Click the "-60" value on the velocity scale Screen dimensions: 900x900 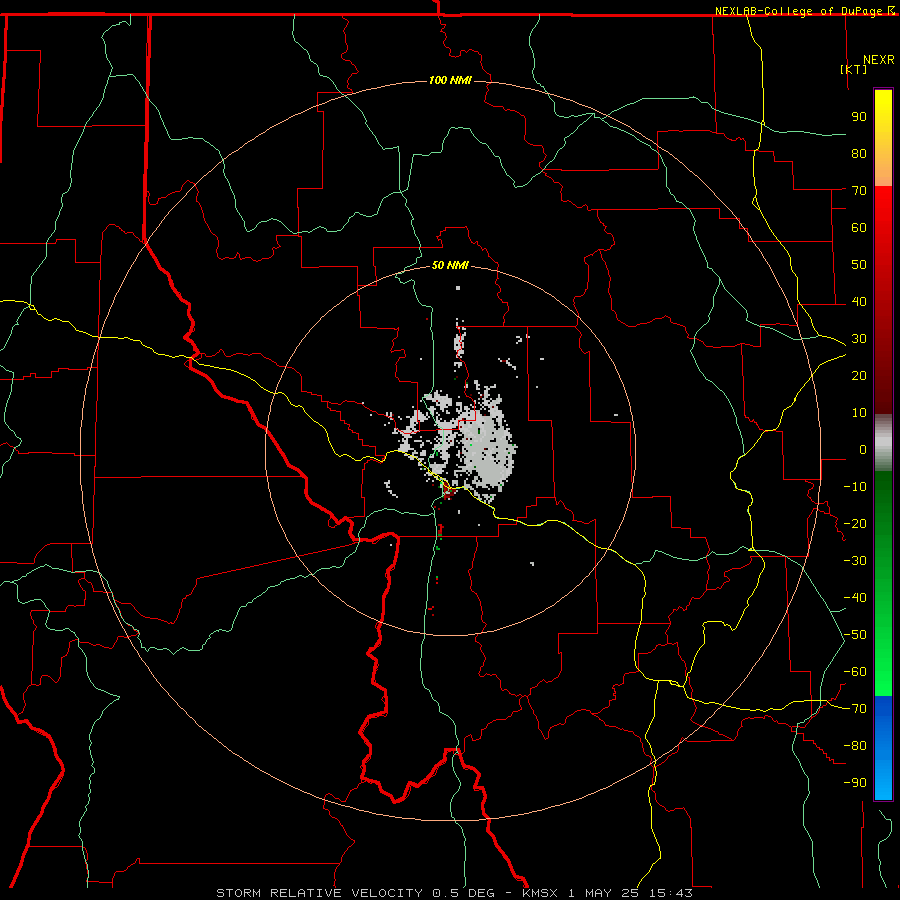[x=855, y=672]
